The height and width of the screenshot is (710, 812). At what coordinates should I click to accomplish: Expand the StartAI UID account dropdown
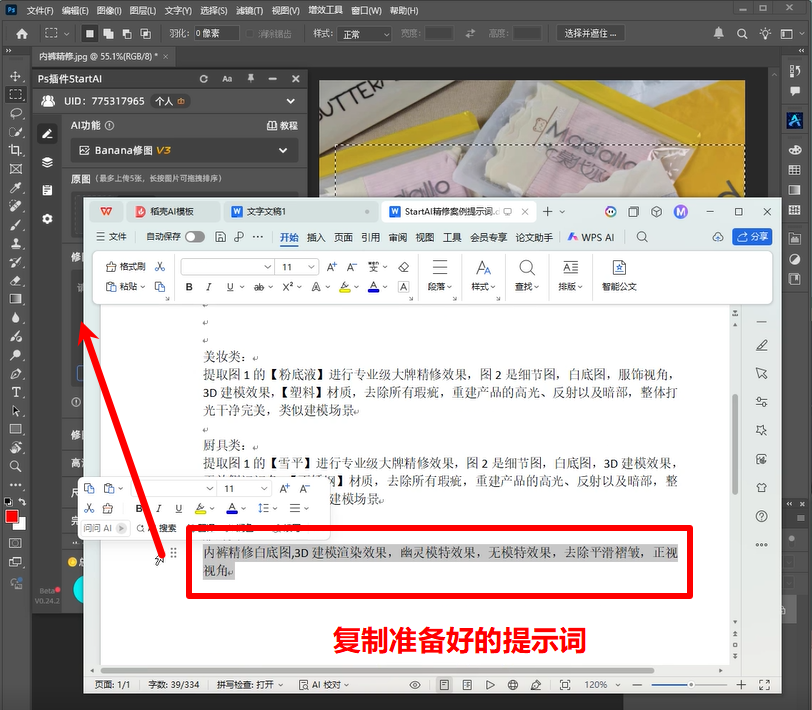coord(291,101)
